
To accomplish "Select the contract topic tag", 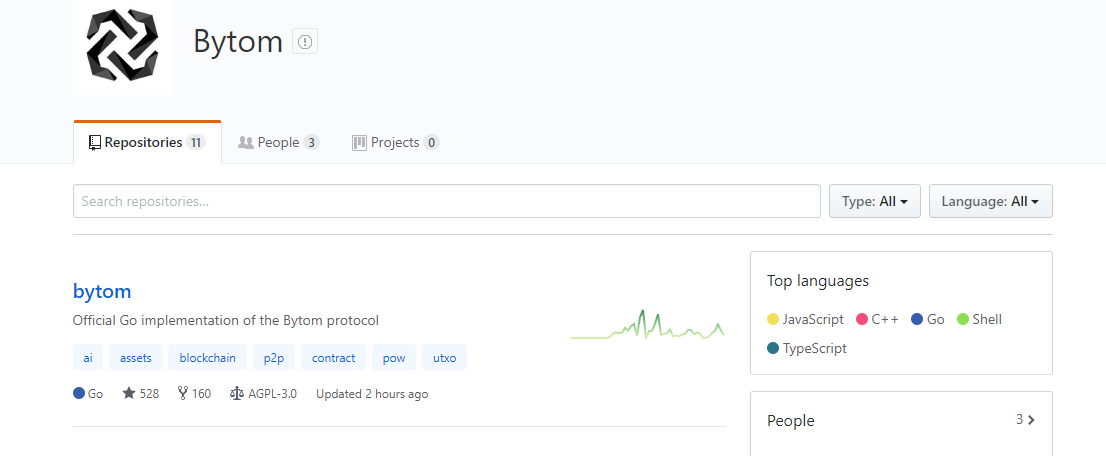I will coord(334,357).
